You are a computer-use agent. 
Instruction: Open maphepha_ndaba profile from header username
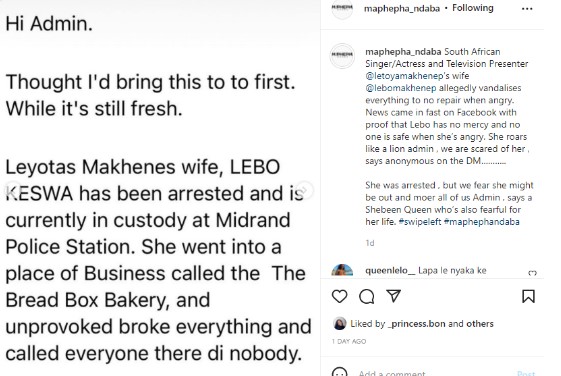point(401,9)
